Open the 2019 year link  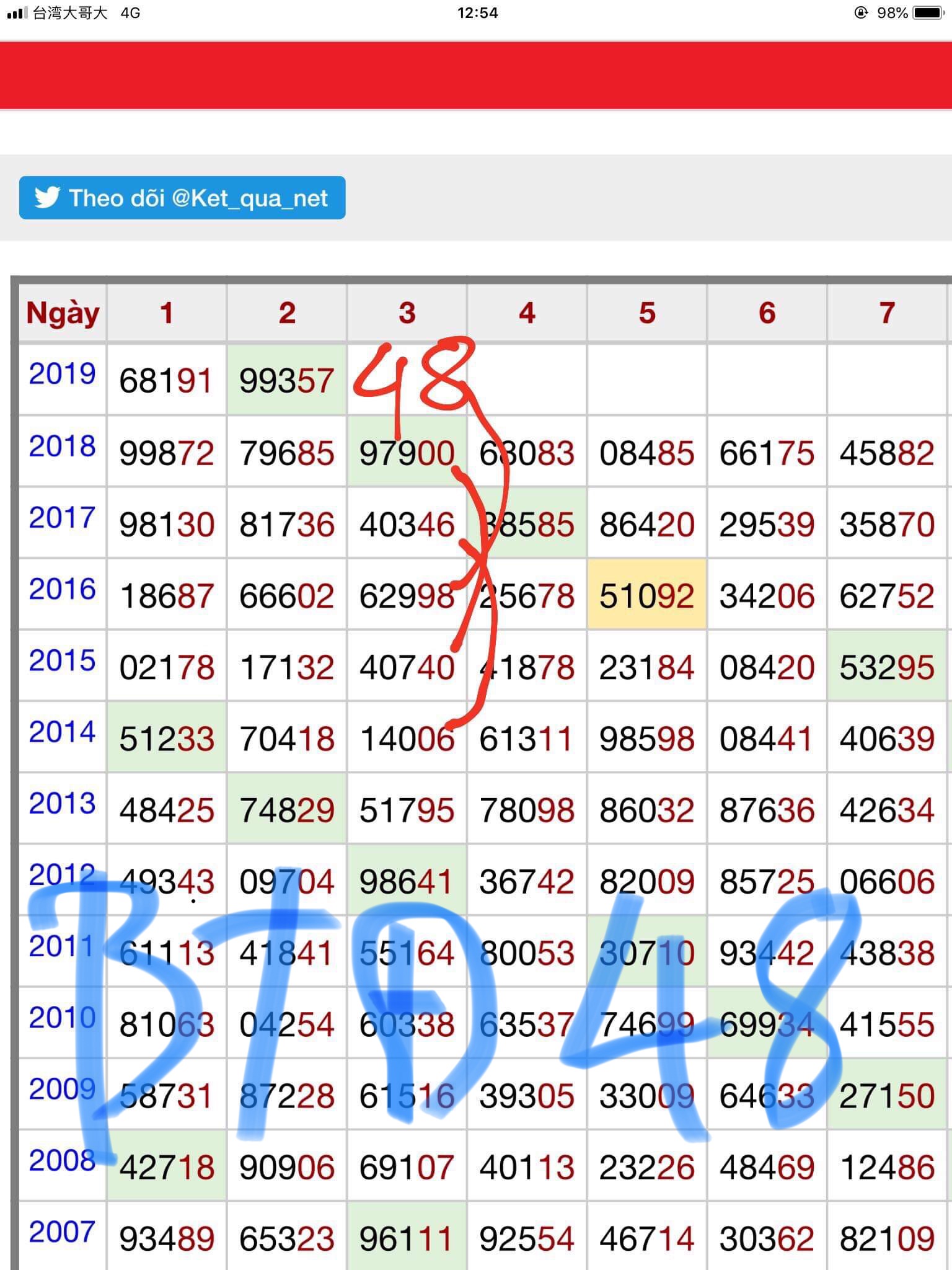(x=62, y=374)
